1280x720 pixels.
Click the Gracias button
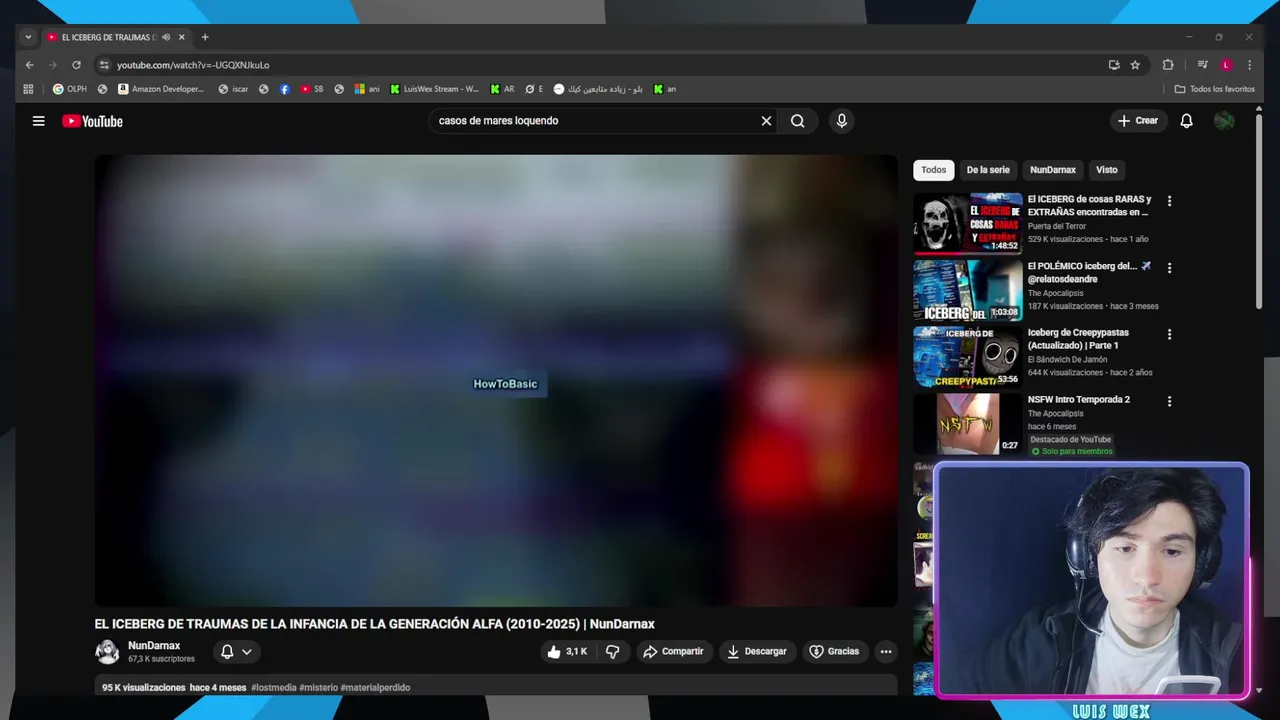coord(834,652)
